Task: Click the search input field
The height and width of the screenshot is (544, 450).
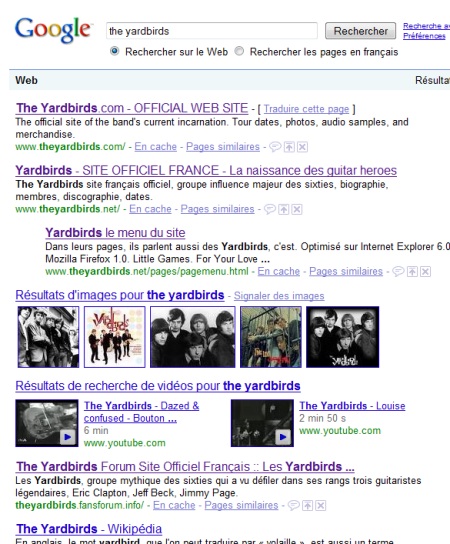Action: (x=212, y=31)
